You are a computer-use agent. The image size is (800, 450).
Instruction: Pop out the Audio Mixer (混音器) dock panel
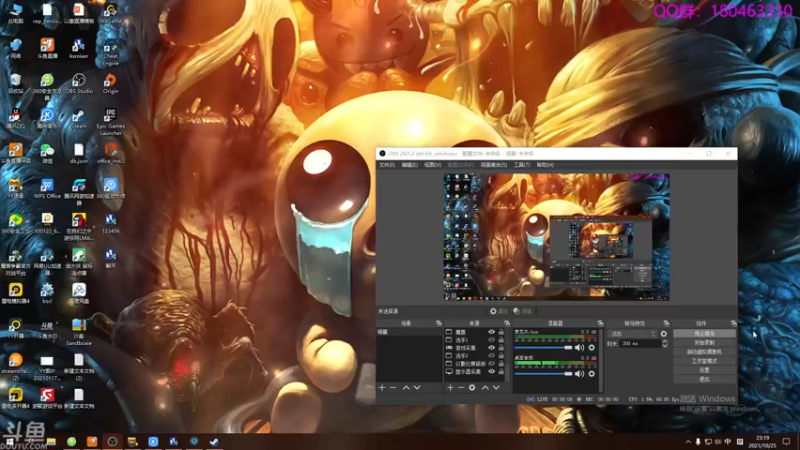point(600,323)
